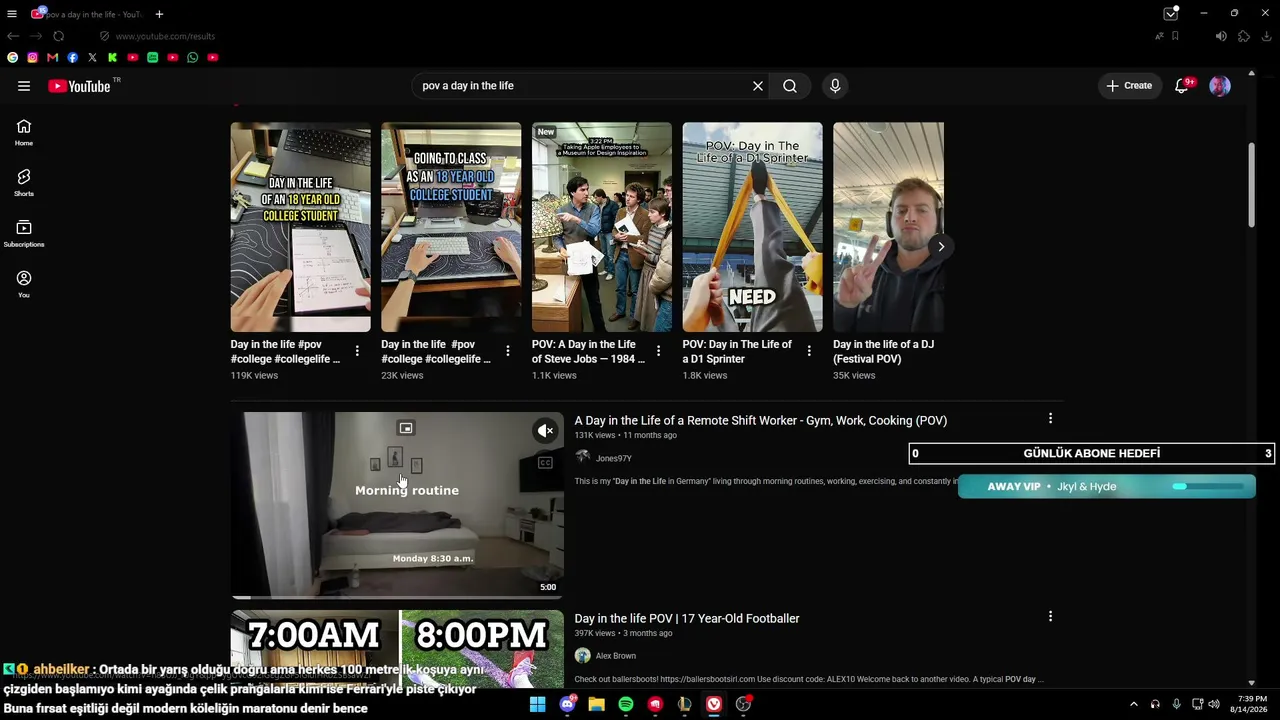Open the Facebook bookmark
The image size is (1280, 720).
73,58
